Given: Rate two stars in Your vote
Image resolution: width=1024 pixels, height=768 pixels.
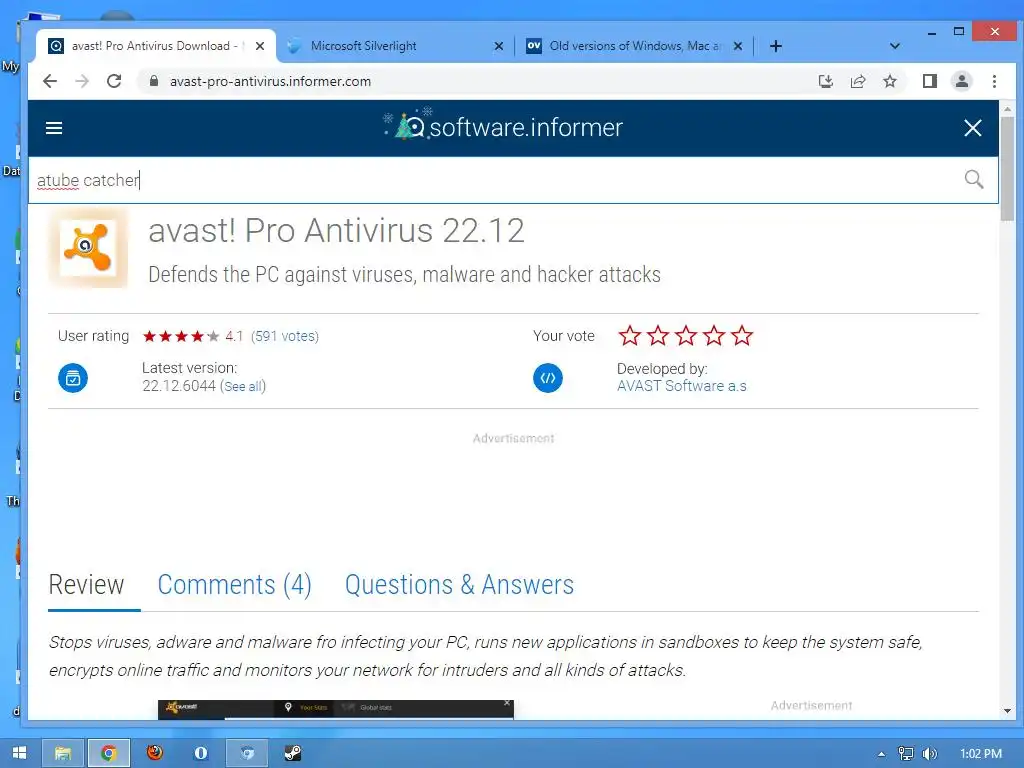Looking at the screenshot, I should pyautogui.click(x=658, y=336).
